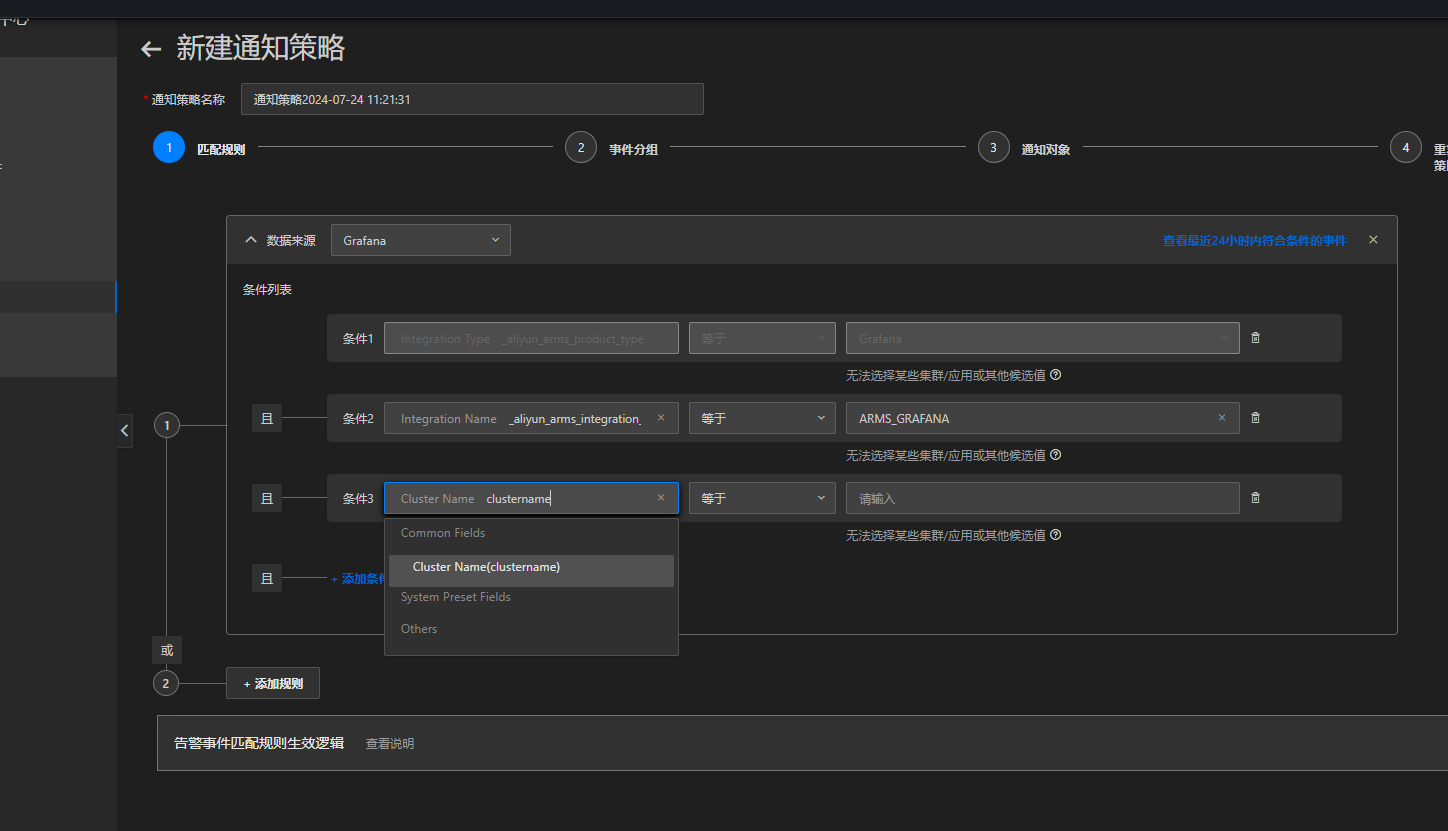Open help icon under 条件1 value
Screen dimensions: 1448x831
1056,375
